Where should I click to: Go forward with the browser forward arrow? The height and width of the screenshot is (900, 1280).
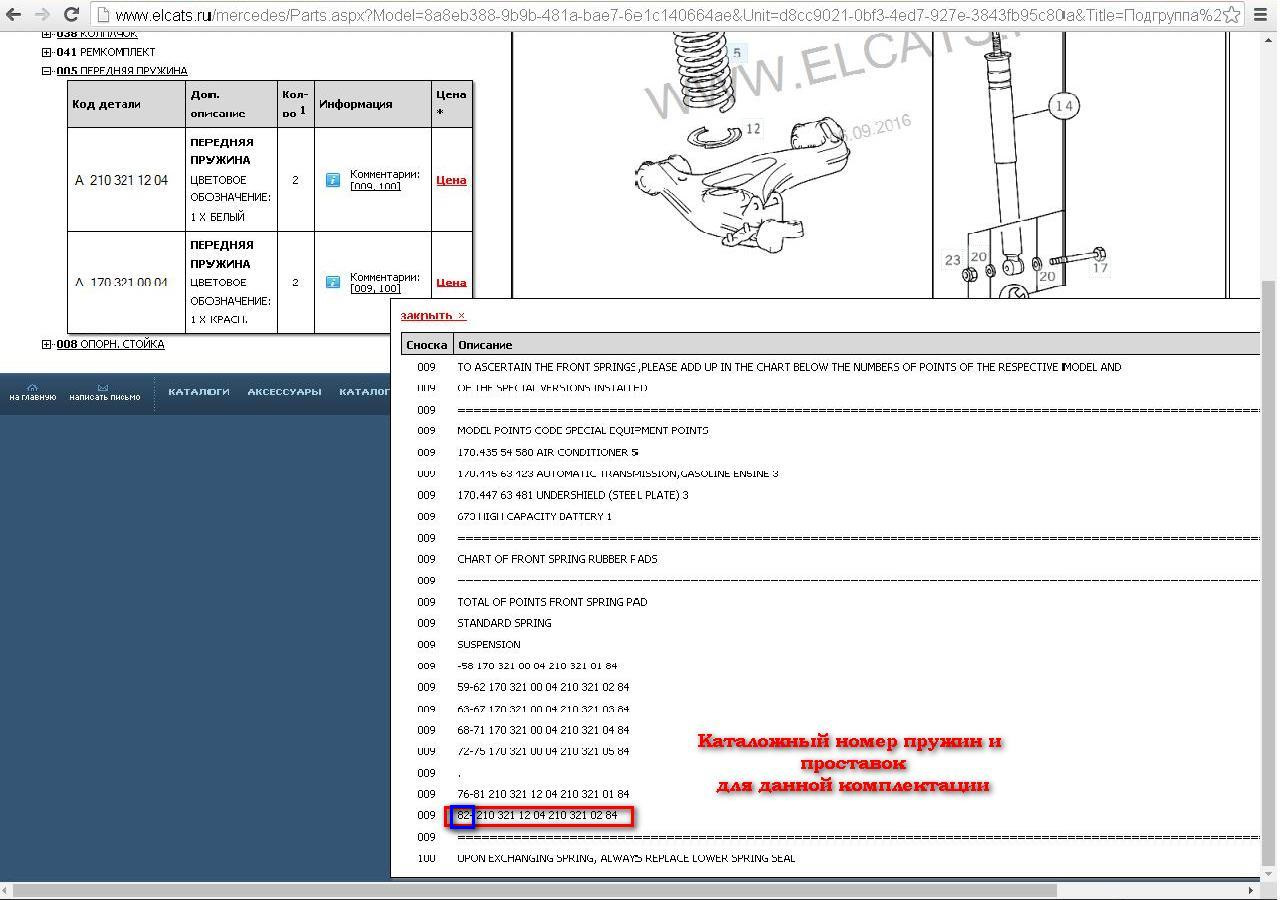(x=42, y=15)
